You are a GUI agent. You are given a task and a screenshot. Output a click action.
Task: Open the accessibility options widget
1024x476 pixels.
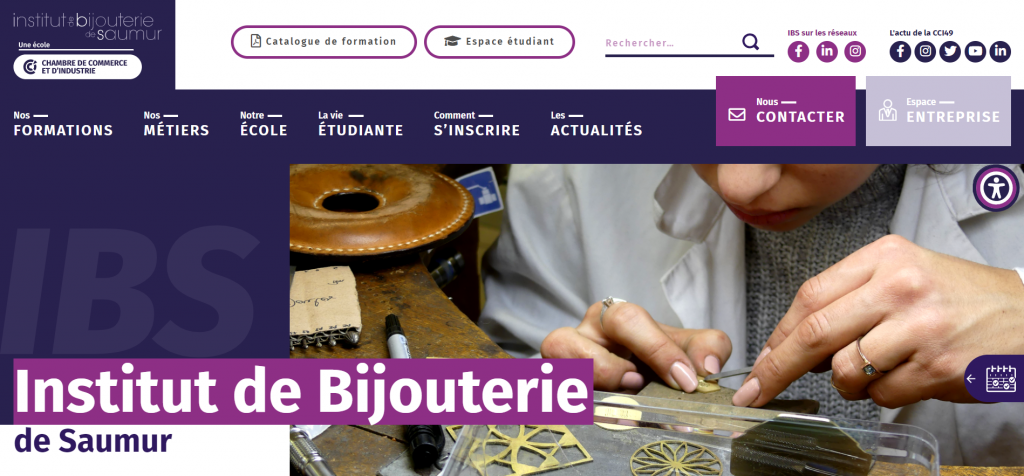click(996, 188)
